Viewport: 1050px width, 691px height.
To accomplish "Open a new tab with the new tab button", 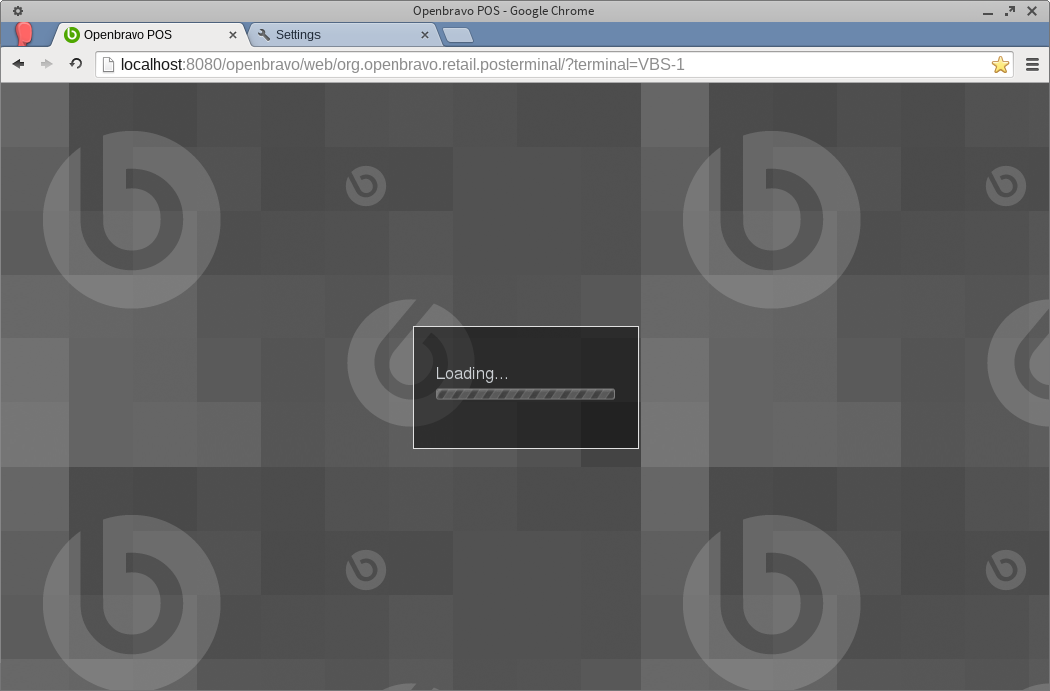I will pyautogui.click(x=458, y=36).
